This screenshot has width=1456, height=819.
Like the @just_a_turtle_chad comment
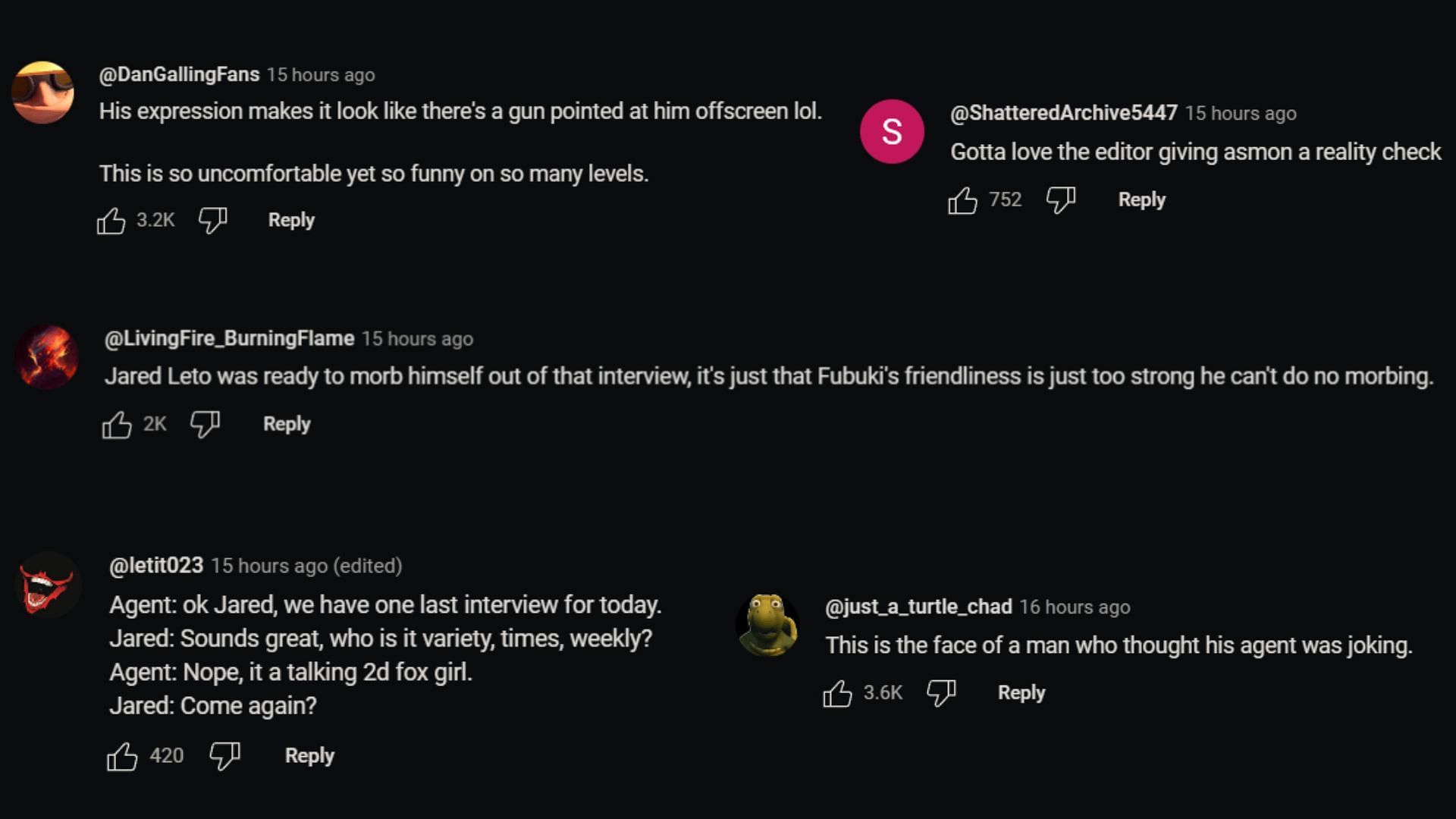[837, 693]
